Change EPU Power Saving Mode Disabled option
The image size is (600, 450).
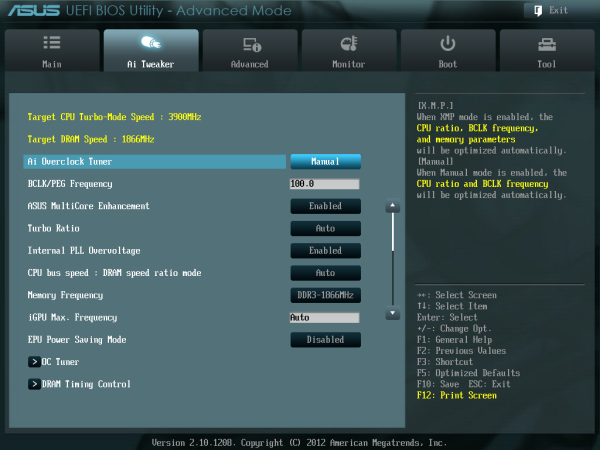(325, 340)
